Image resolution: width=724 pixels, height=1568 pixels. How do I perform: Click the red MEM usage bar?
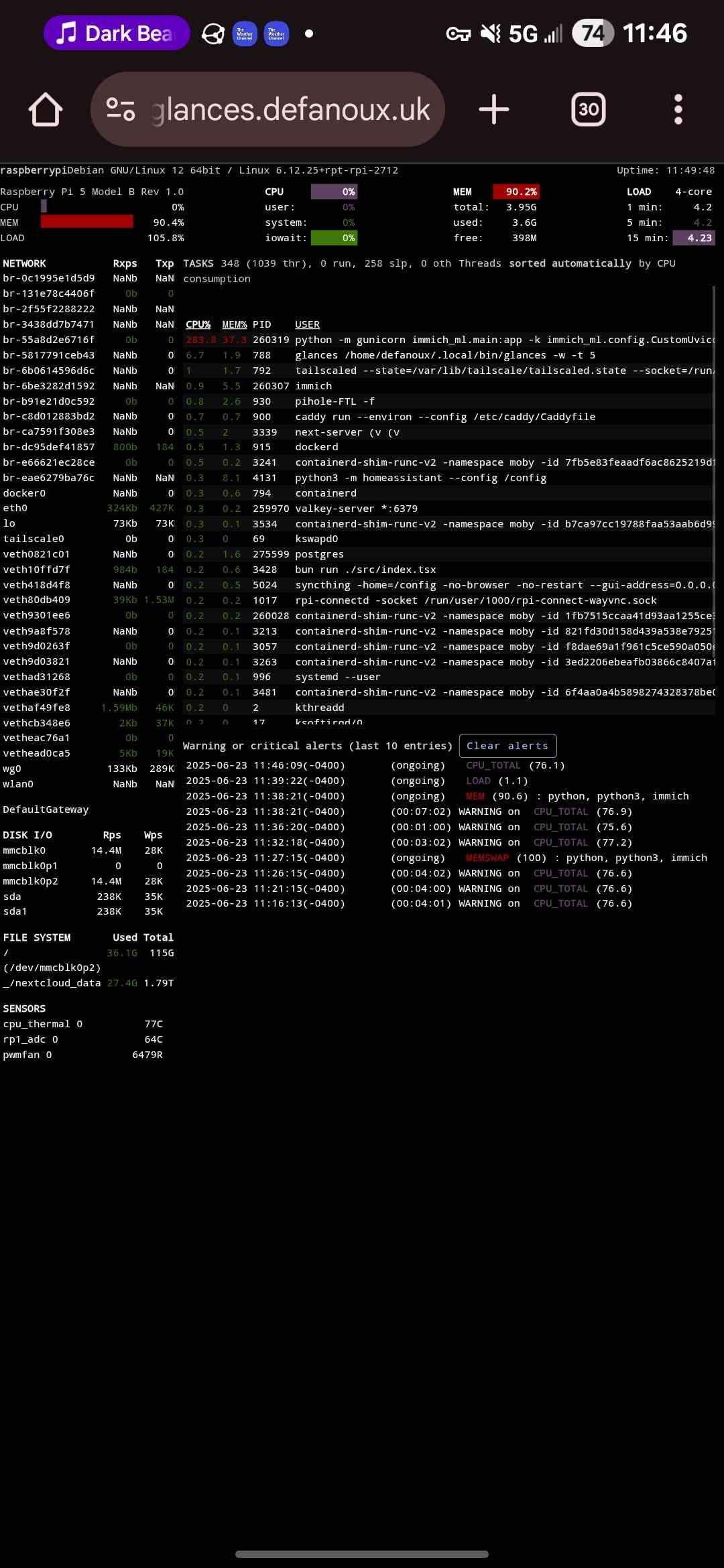tap(86, 222)
